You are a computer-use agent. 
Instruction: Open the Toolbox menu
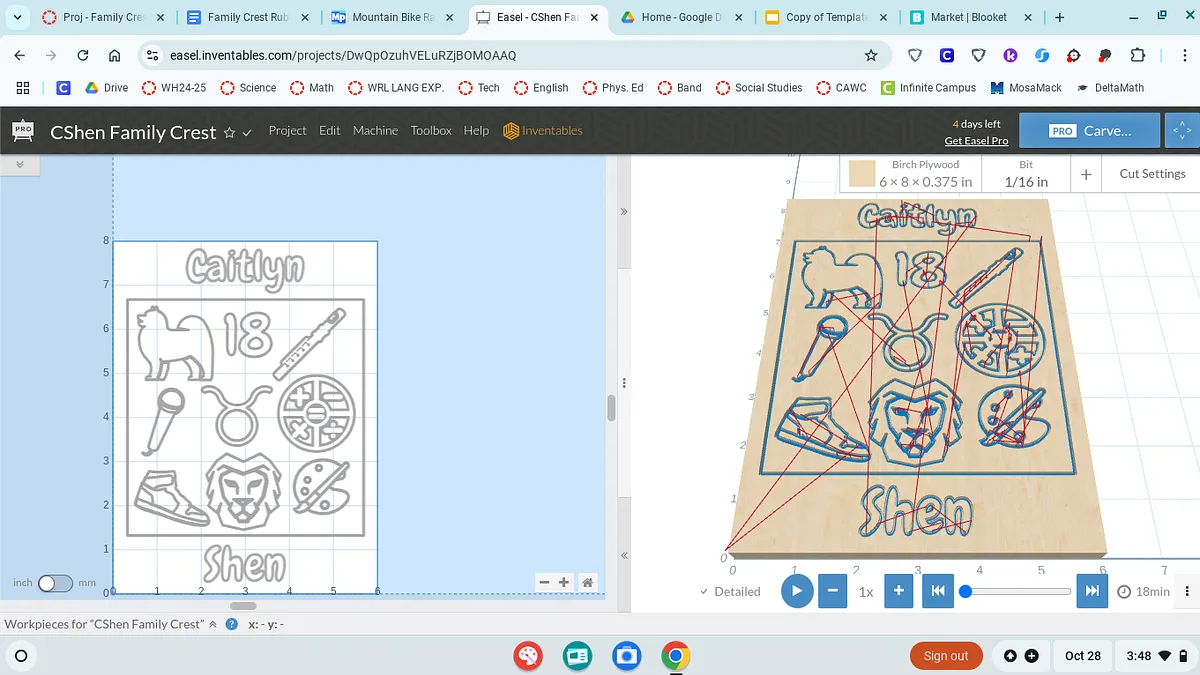[x=431, y=131]
